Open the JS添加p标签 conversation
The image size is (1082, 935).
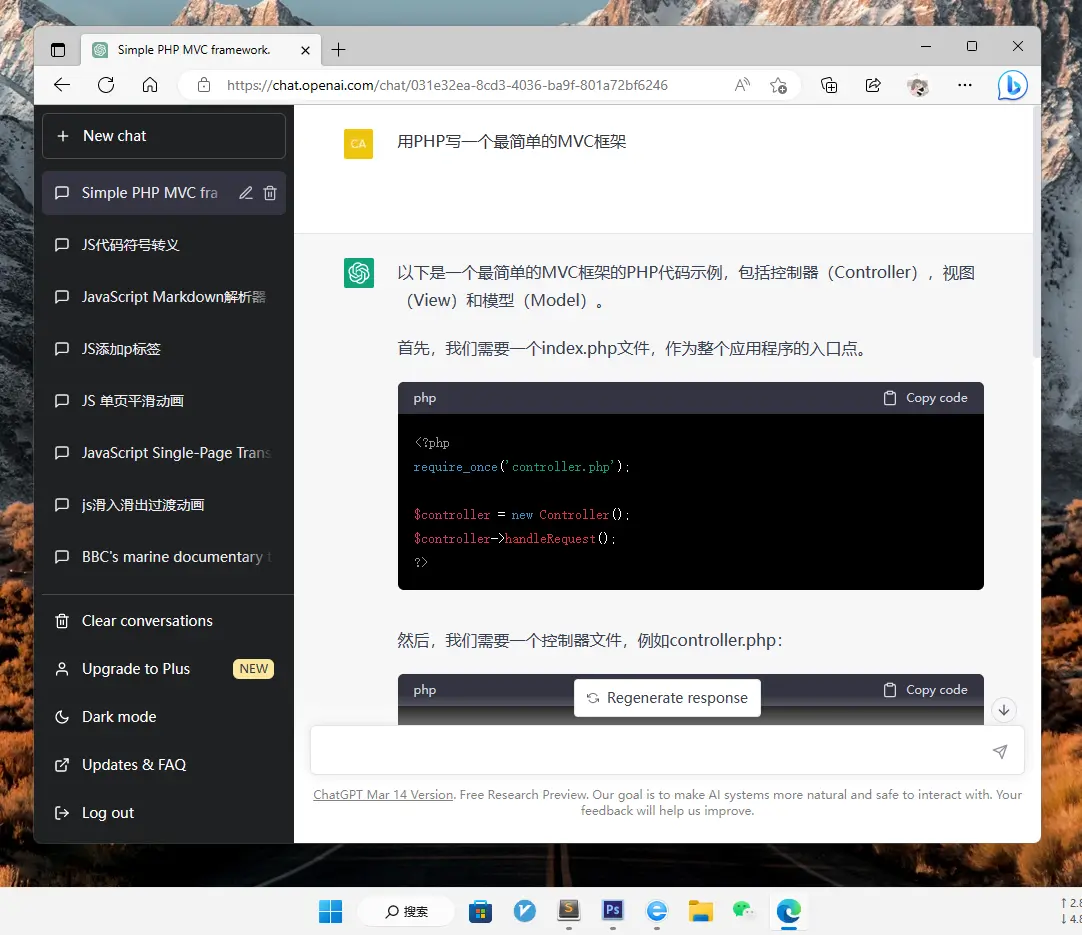[x=164, y=349]
